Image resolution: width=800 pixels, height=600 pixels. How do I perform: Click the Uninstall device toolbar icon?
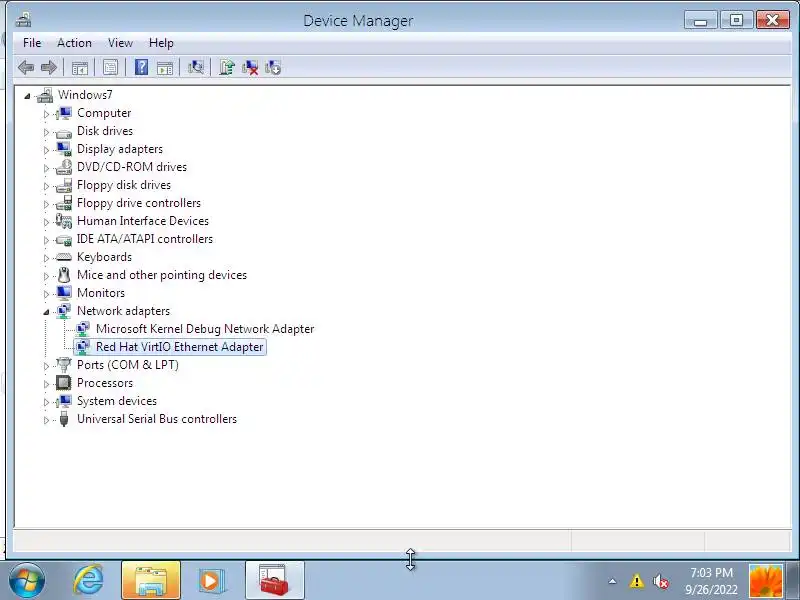(x=250, y=67)
